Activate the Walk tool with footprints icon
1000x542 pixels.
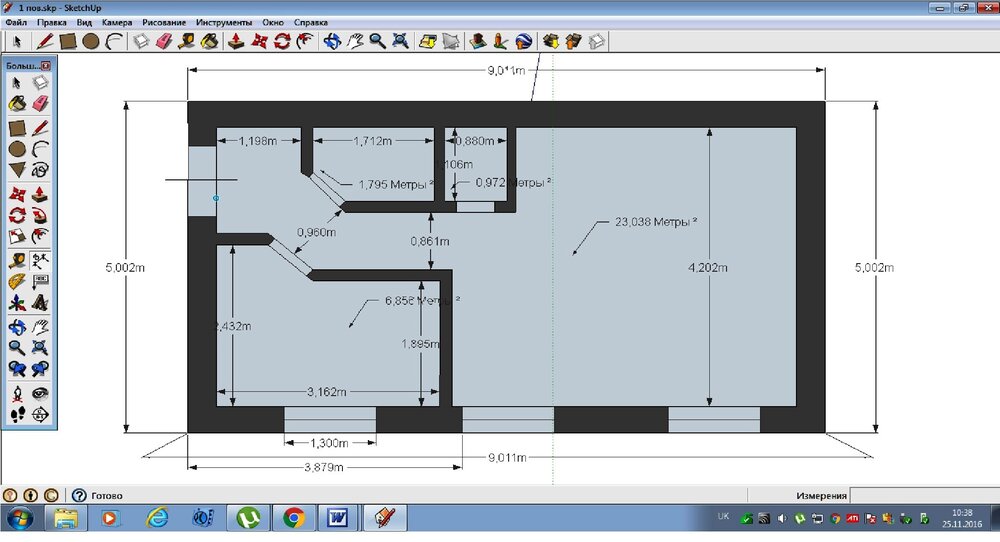point(17,414)
